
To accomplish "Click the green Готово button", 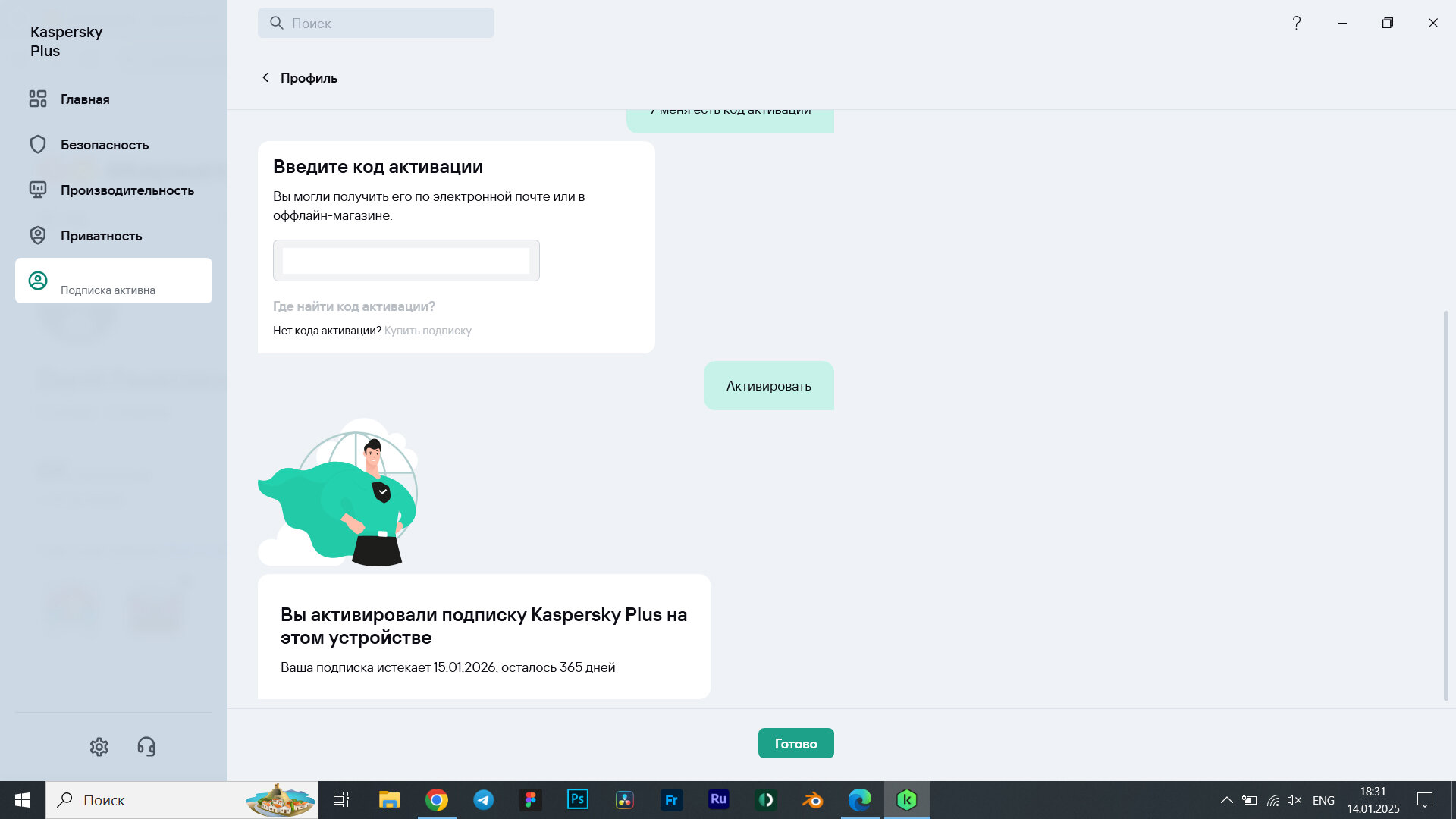I will [x=796, y=743].
